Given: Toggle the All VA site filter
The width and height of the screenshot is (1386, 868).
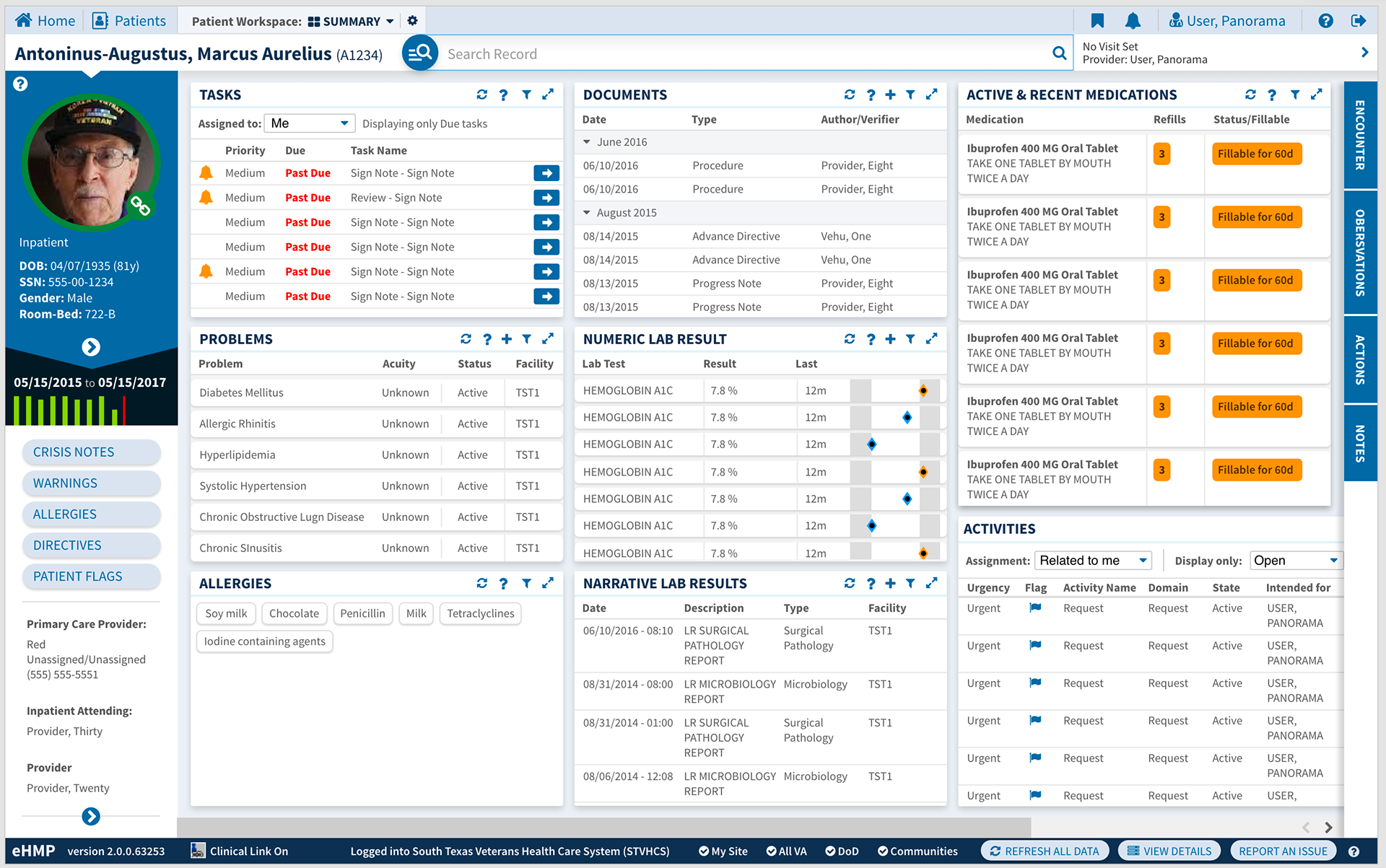Looking at the screenshot, I should [x=786, y=851].
